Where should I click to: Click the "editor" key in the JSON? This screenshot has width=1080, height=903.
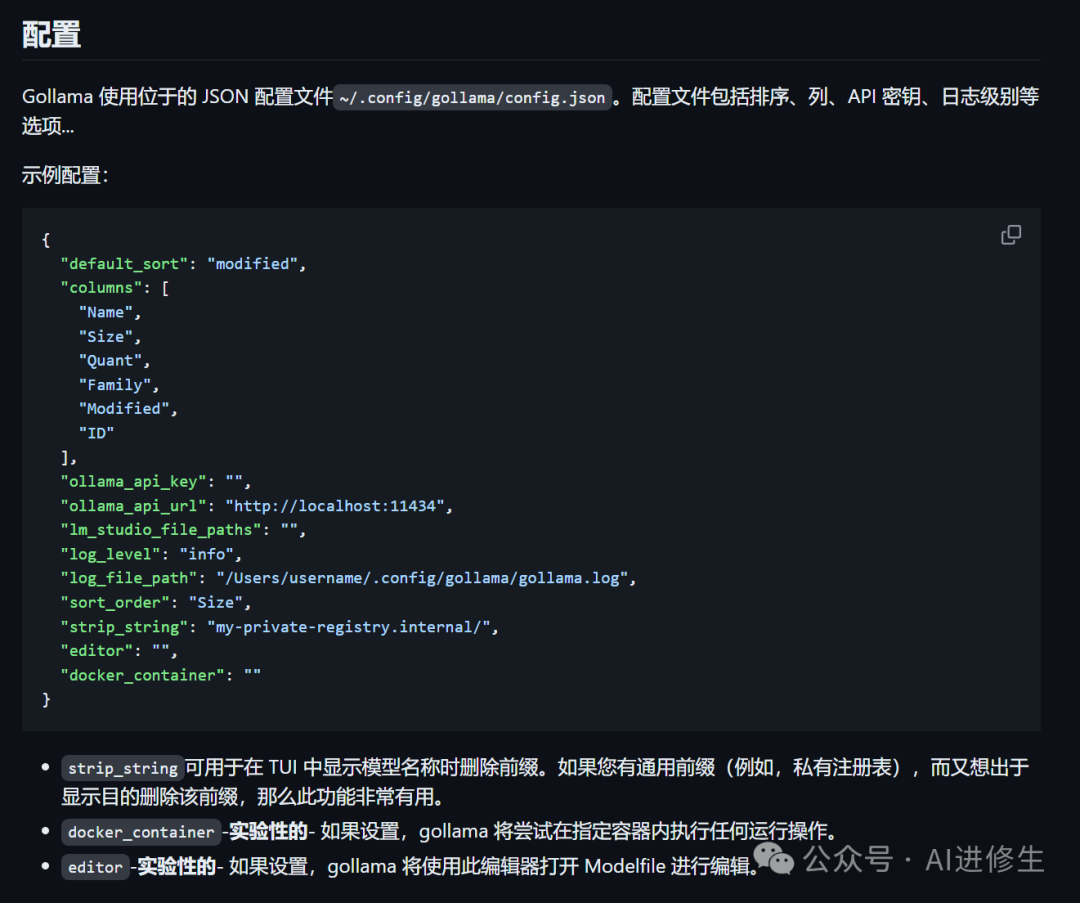[x=96, y=651]
